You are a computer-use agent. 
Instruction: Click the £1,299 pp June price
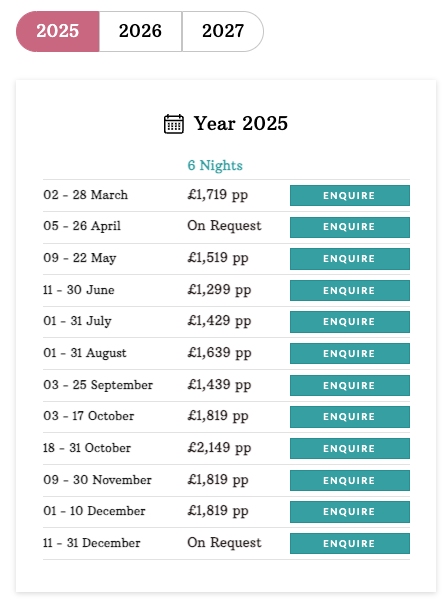click(219, 290)
